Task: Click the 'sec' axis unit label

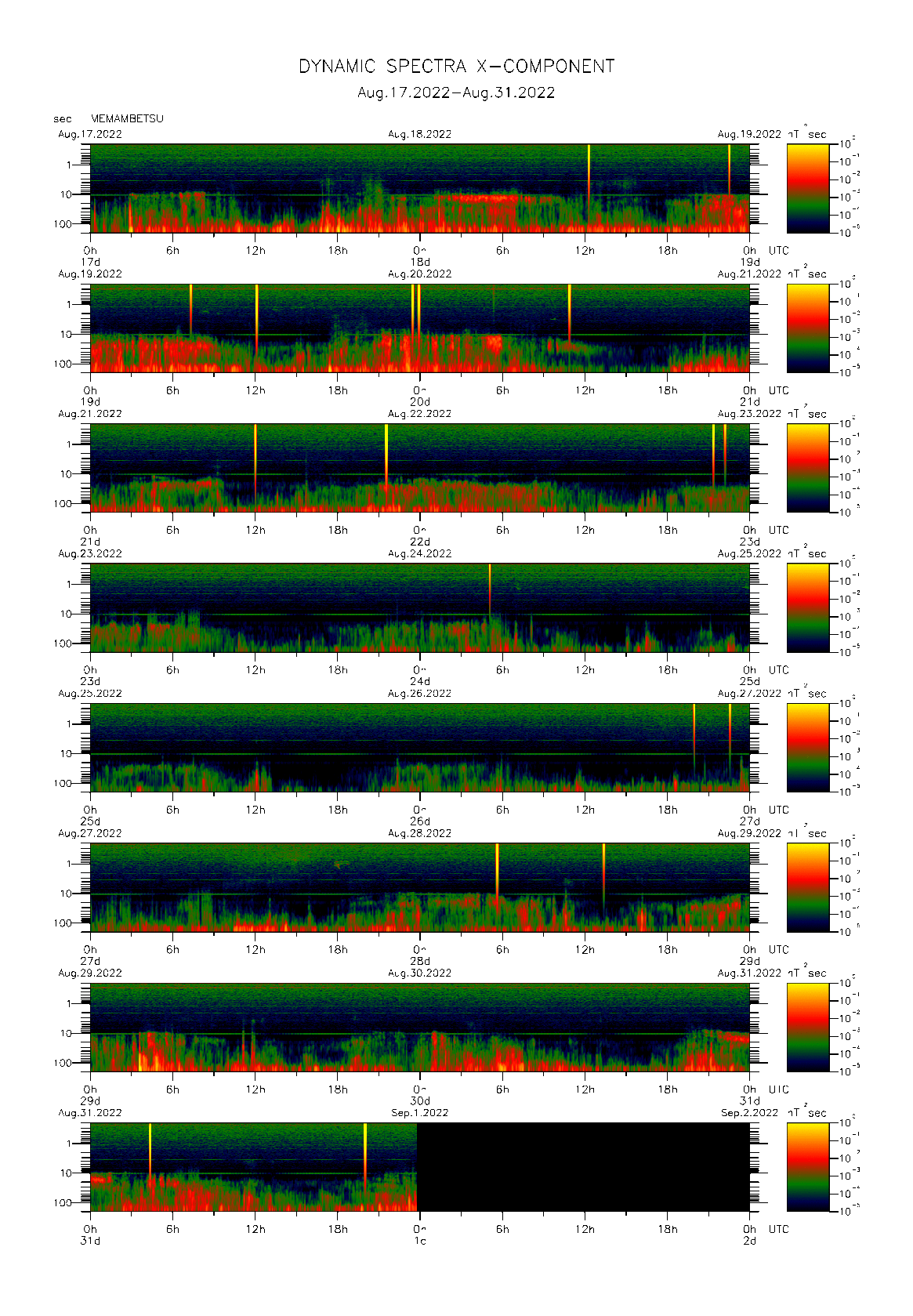Action: 63,119
